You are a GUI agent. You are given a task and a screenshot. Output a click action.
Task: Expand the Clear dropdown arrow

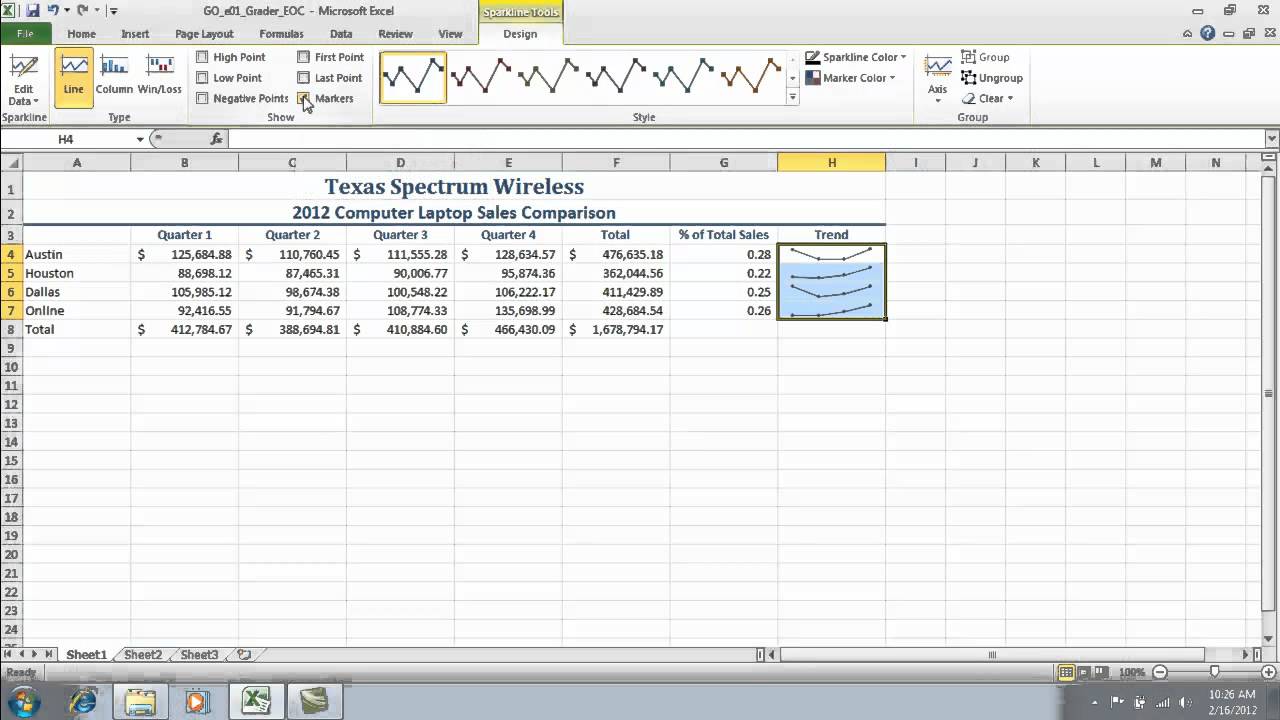coord(1010,98)
